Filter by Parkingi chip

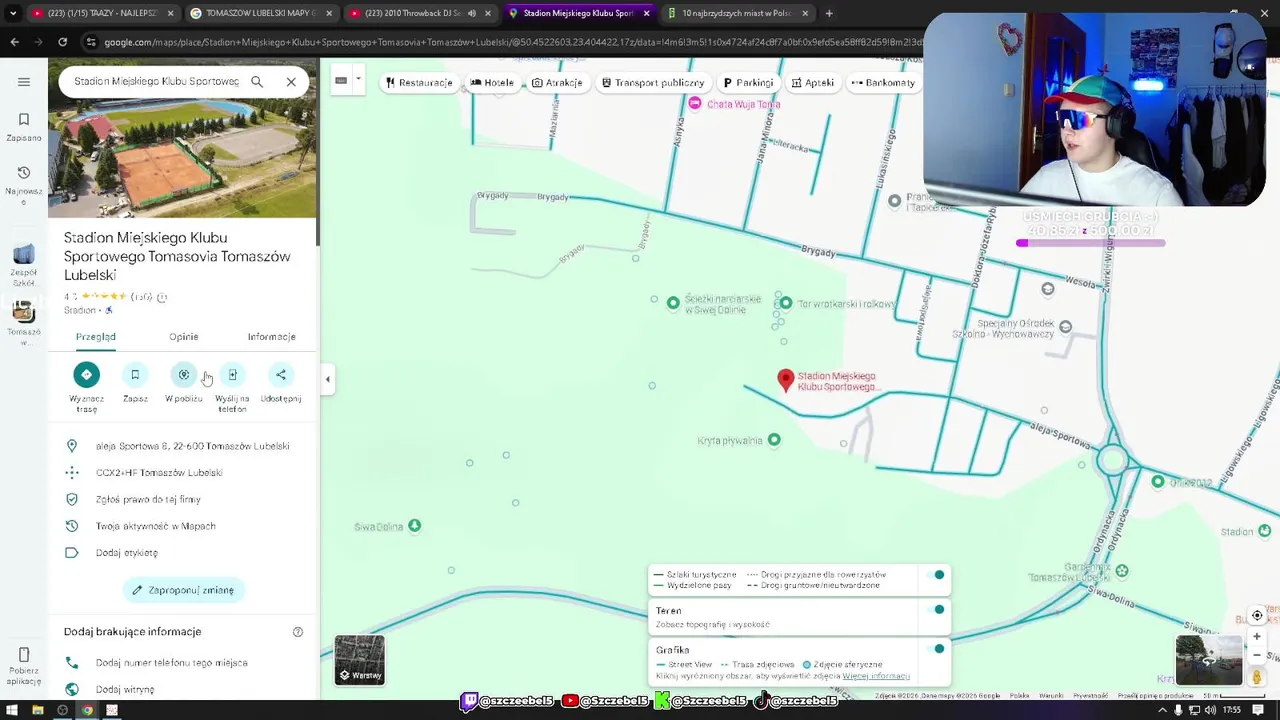tap(749, 82)
